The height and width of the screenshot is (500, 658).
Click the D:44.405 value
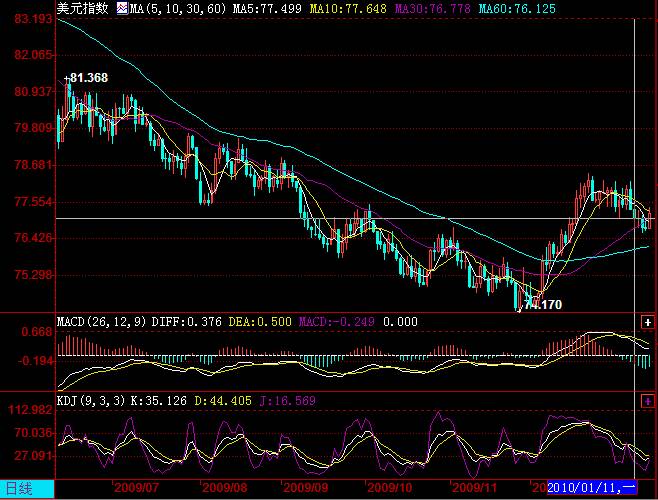pyautogui.click(x=223, y=401)
